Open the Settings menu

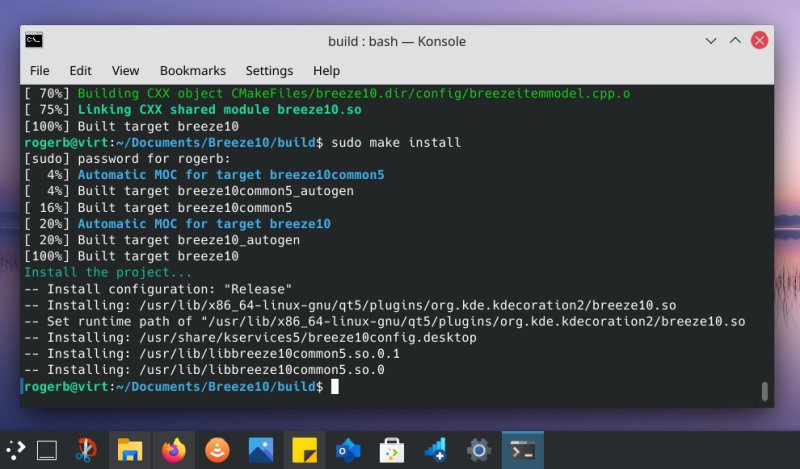(x=269, y=70)
